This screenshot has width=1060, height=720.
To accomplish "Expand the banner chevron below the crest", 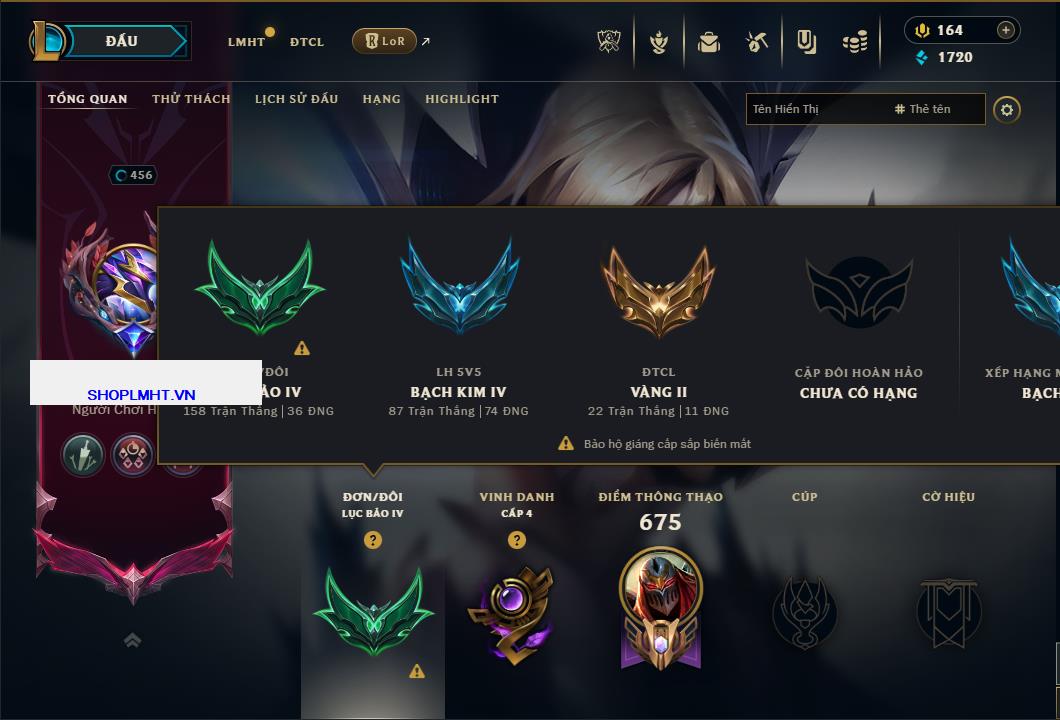I will pos(132,640).
